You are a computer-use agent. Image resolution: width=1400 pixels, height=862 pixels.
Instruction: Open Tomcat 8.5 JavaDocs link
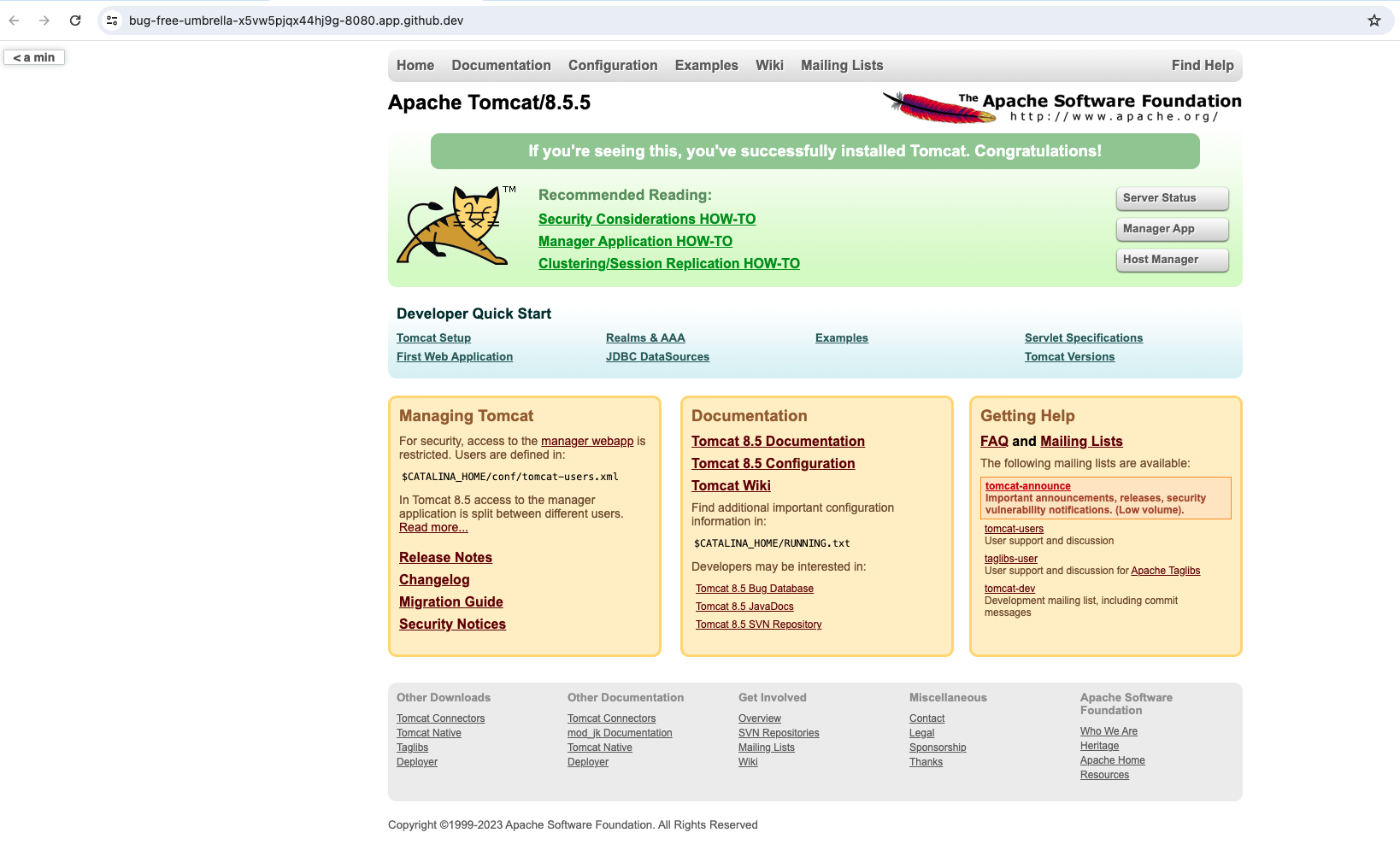(x=744, y=607)
